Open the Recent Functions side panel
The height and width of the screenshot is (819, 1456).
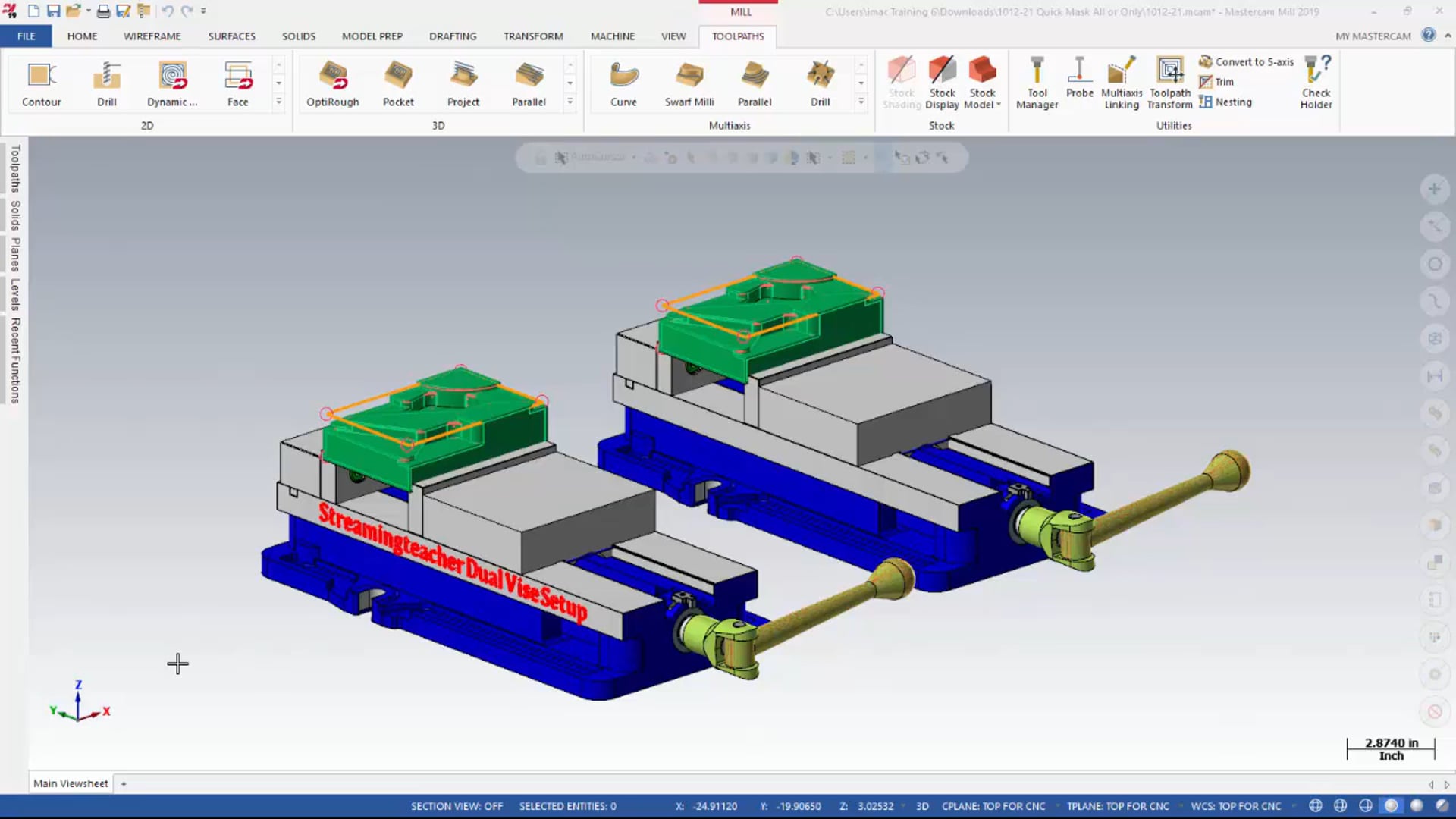point(14,360)
